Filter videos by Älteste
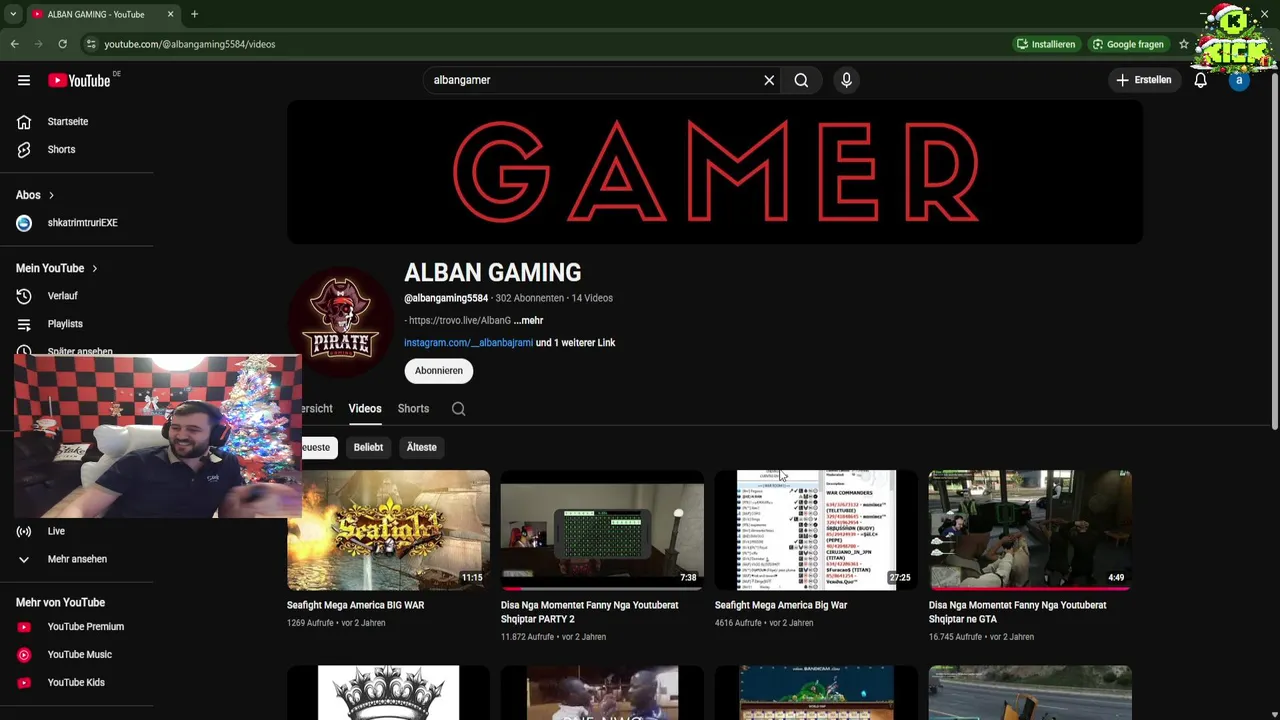Image resolution: width=1280 pixels, height=720 pixels. 421,447
